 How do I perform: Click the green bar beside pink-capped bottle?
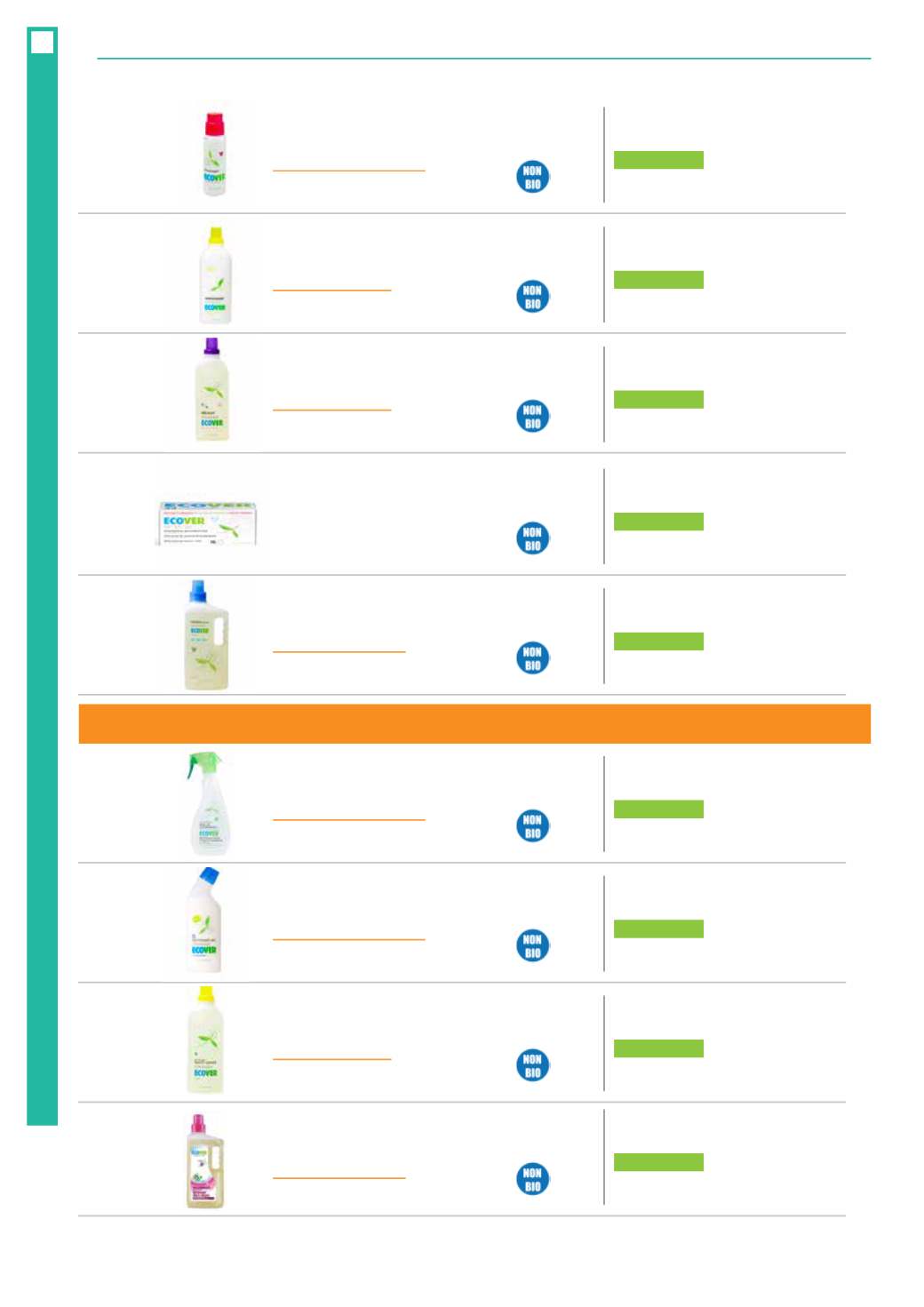658,1162
